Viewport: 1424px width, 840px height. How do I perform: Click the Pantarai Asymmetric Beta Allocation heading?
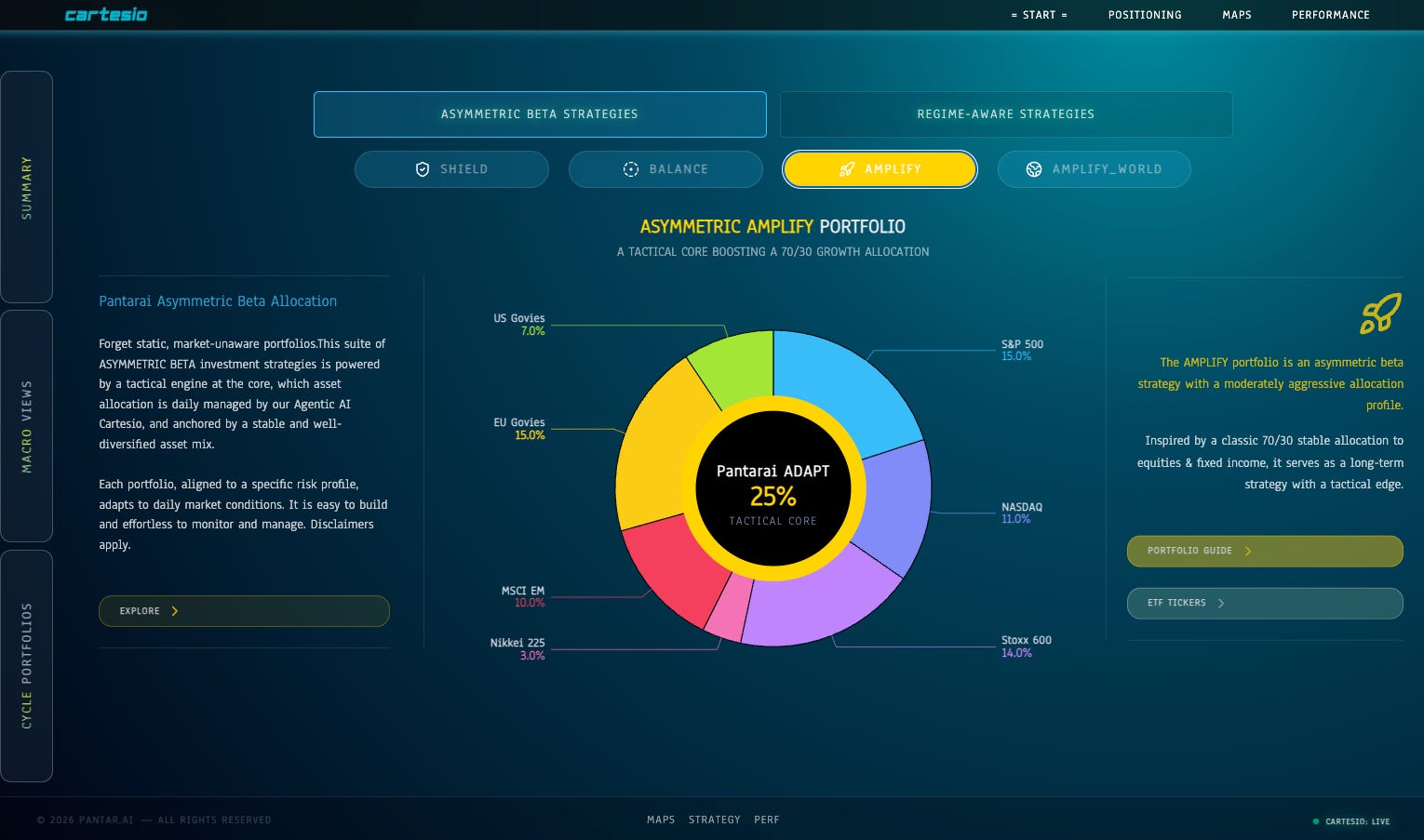point(218,301)
